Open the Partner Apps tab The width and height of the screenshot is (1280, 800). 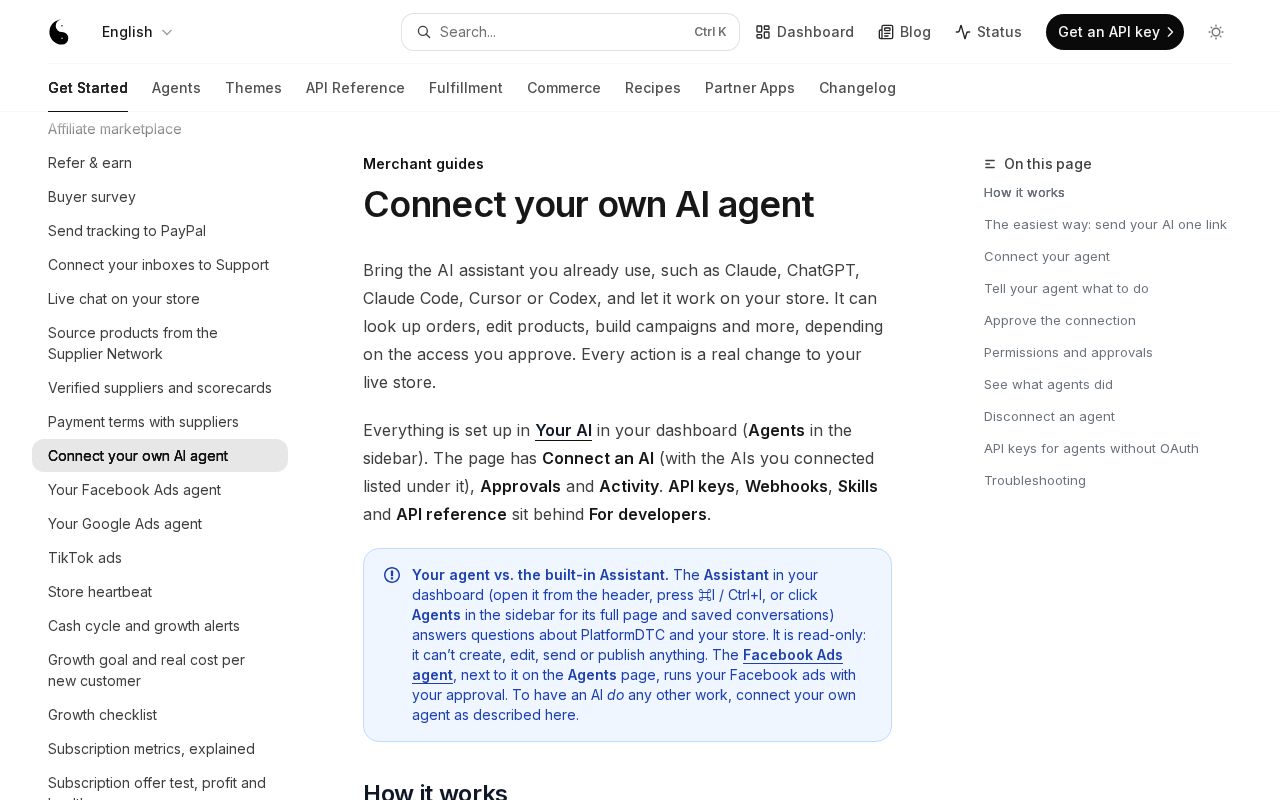tap(750, 88)
